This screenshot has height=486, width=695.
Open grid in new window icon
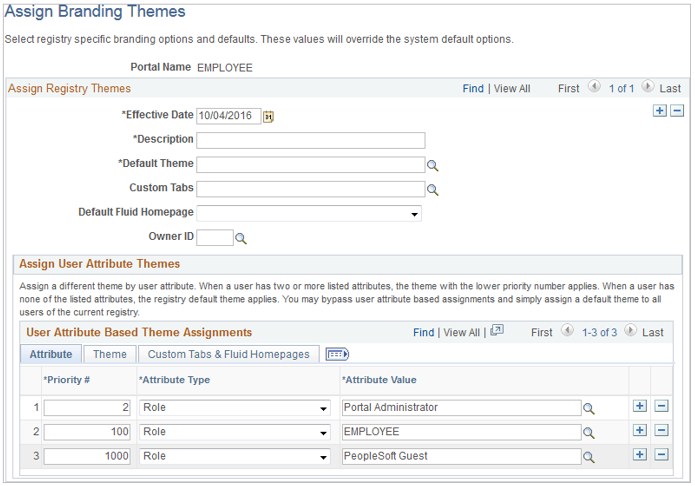[497, 332]
